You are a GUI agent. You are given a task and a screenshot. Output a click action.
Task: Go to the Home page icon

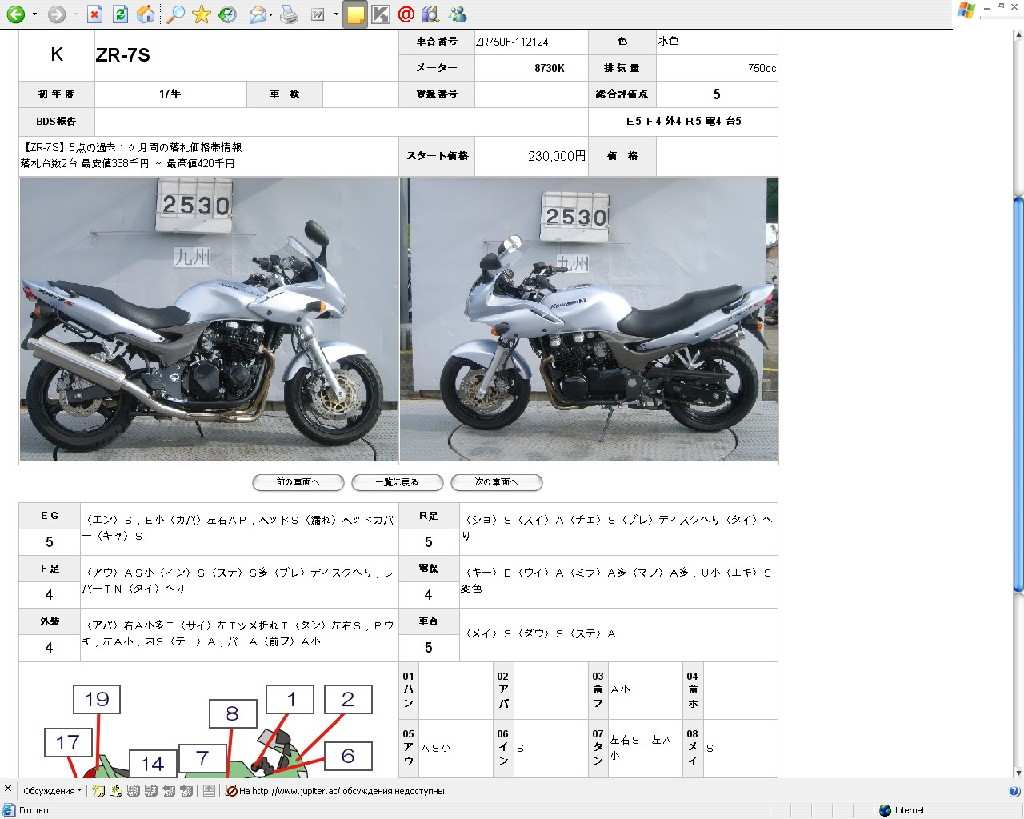[146, 14]
